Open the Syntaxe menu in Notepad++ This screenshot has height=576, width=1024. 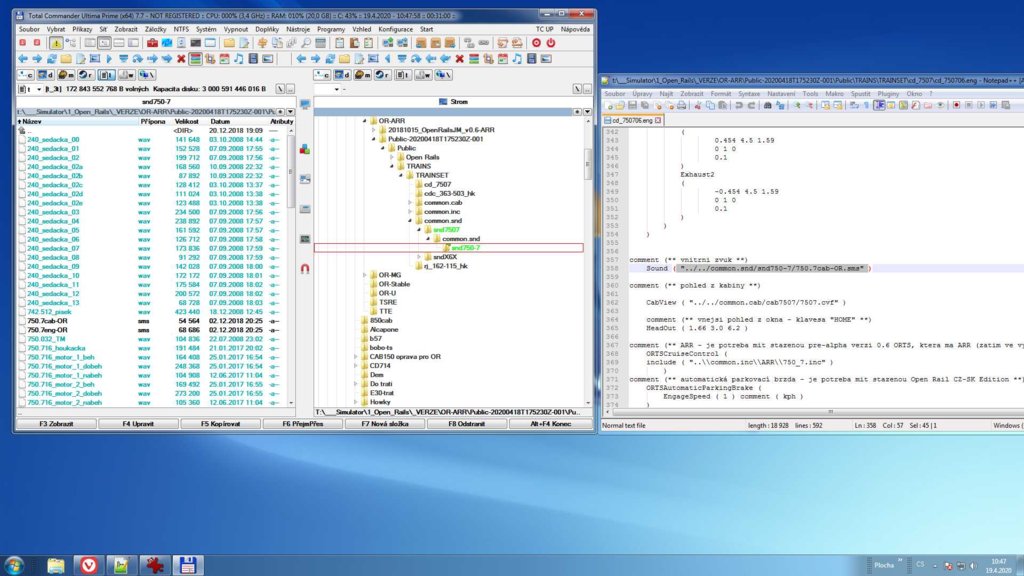[749, 93]
